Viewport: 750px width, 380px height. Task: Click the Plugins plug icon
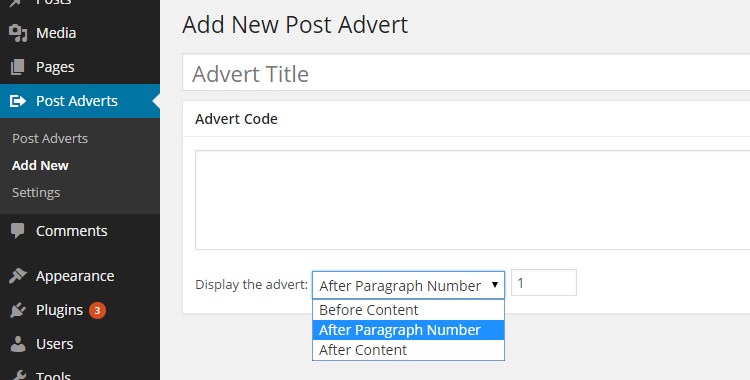click(18, 310)
